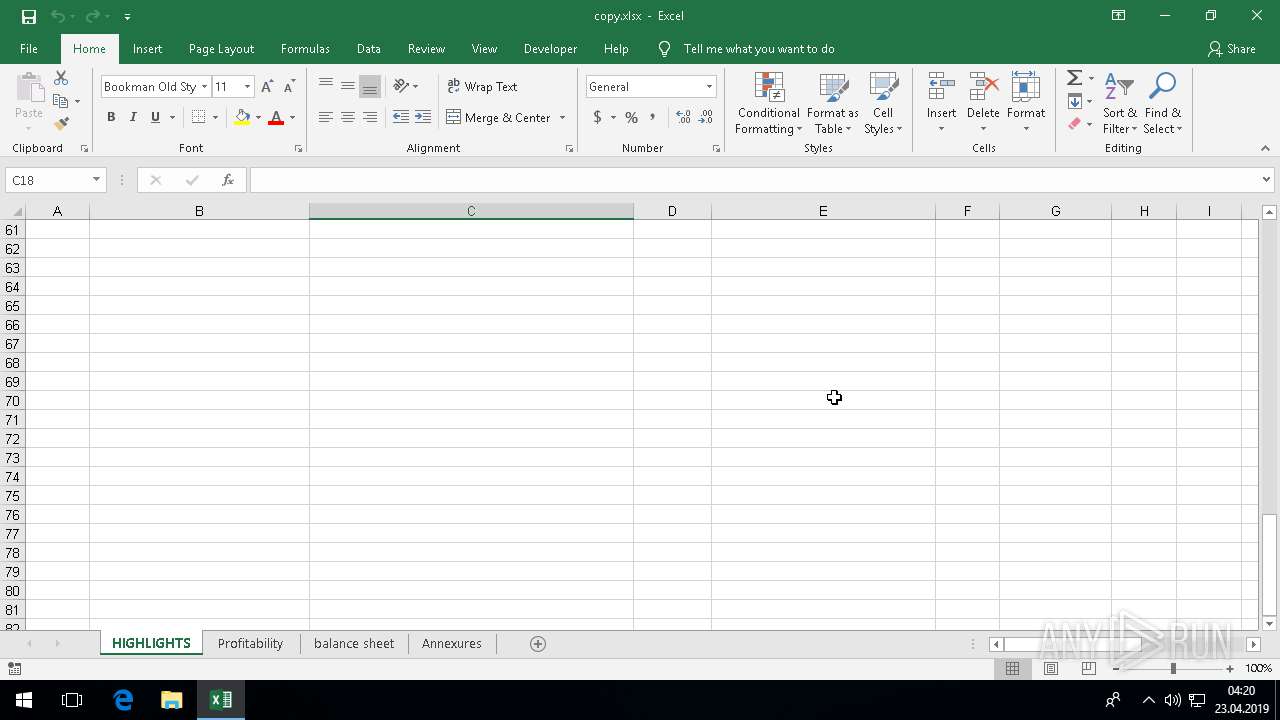Click the Name Box showing C18
Viewport: 1280px width, 720px height.
tap(55, 180)
